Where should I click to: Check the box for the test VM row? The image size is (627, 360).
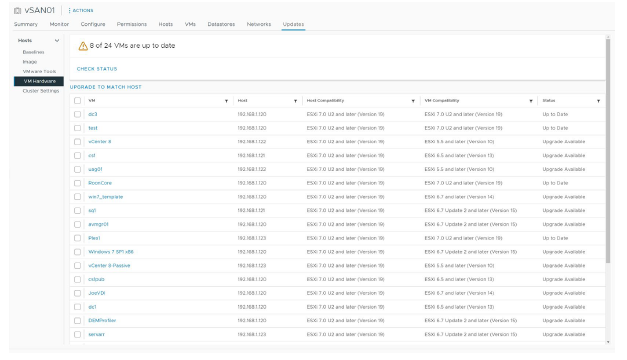[x=78, y=128]
